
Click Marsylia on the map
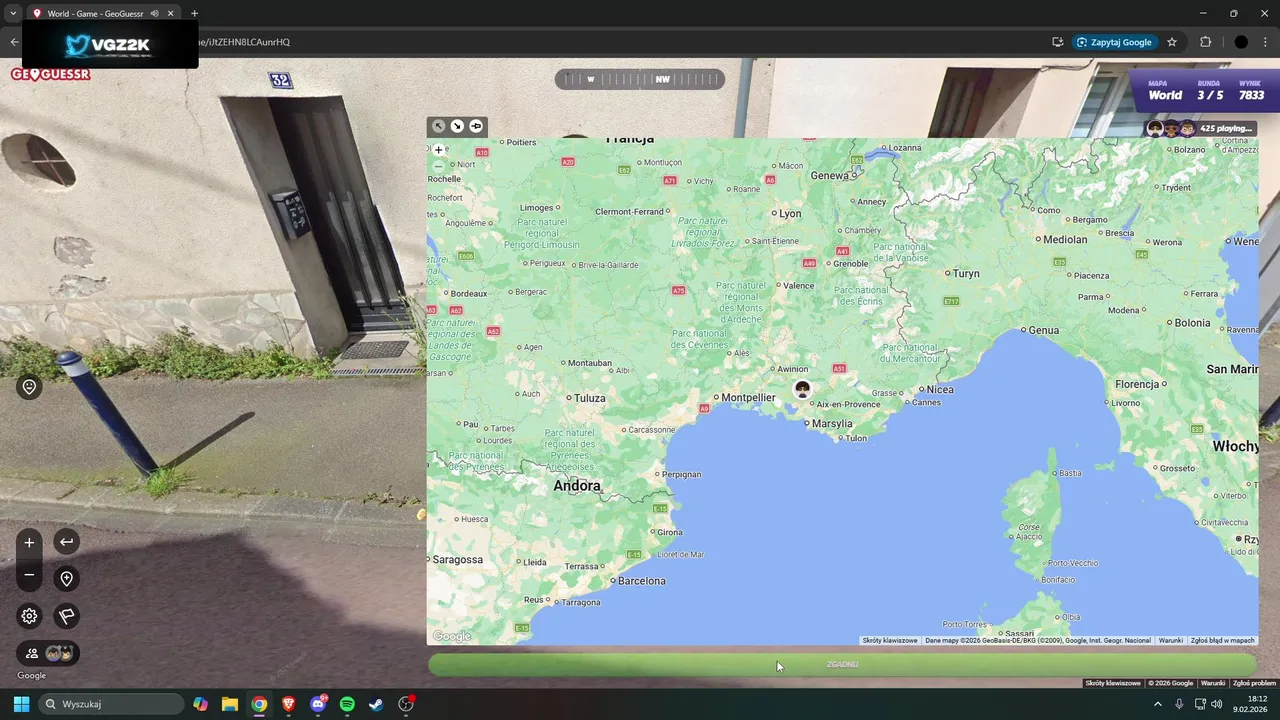click(x=832, y=424)
